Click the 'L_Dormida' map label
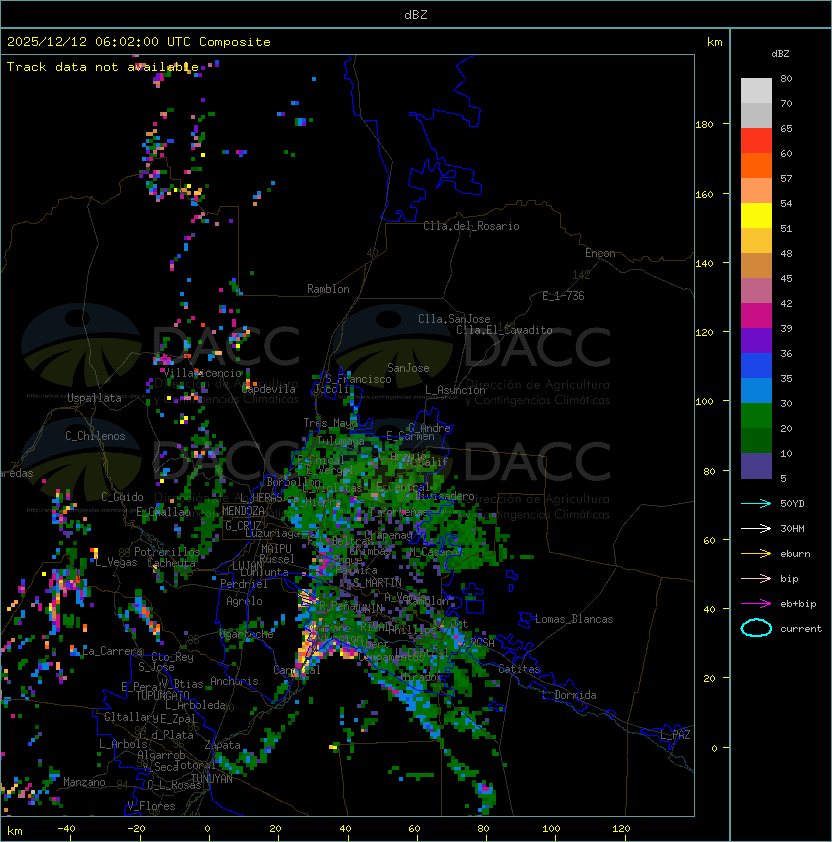The image size is (832, 842). pos(569,695)
